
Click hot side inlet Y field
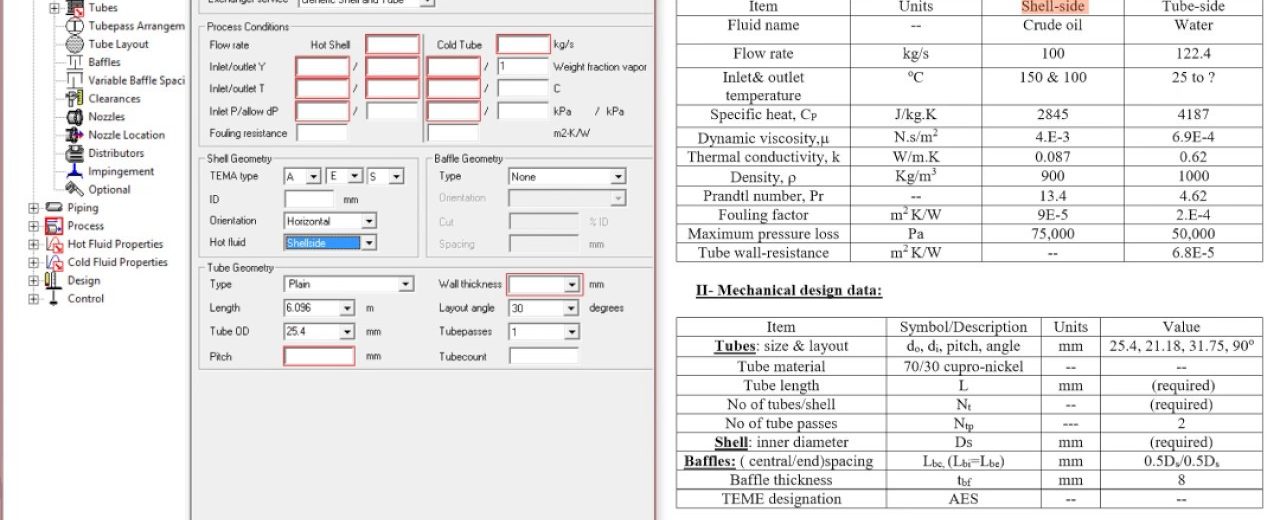click(x=322, y=67)
